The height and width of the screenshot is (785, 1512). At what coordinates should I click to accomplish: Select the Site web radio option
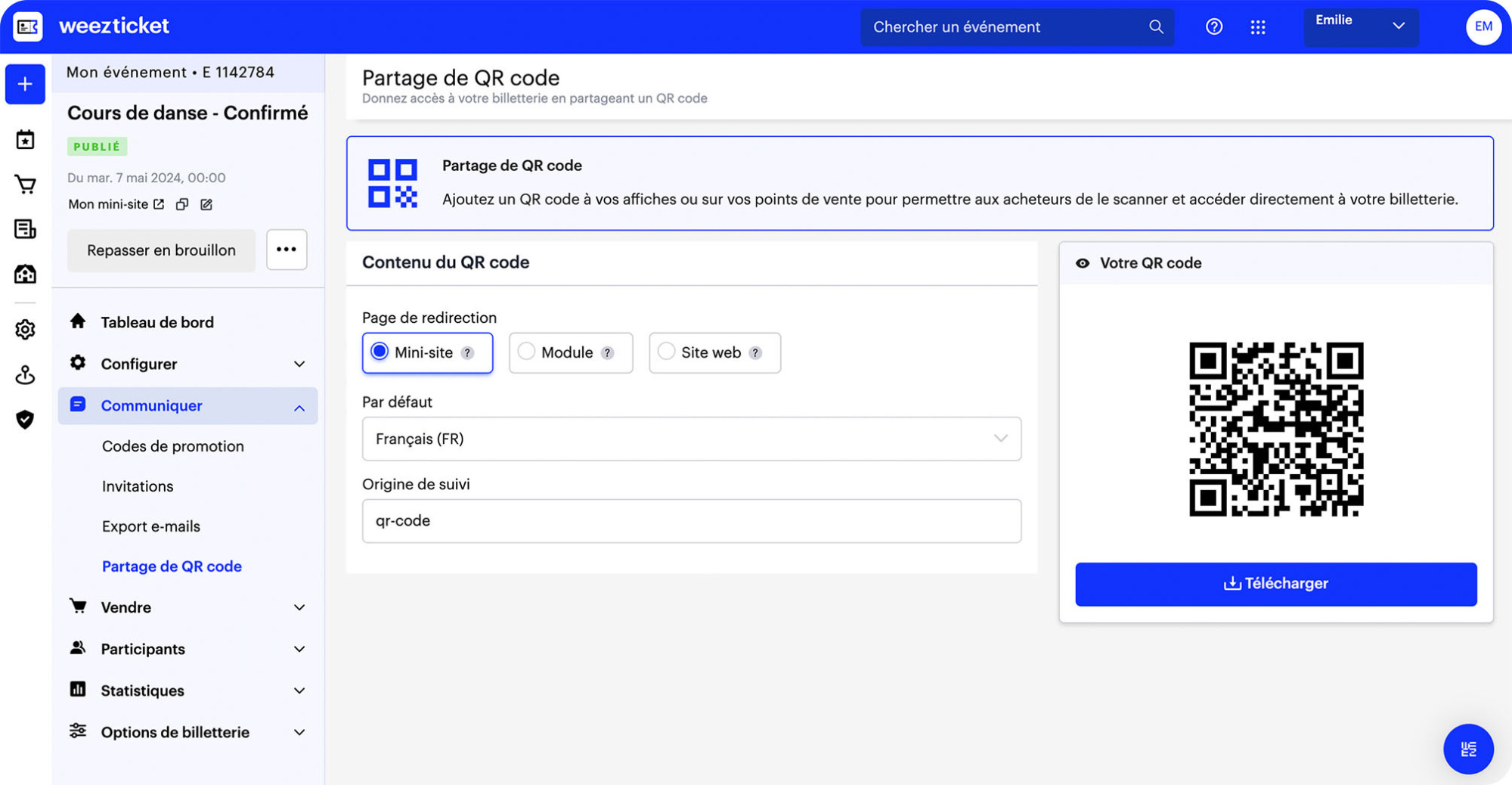pyautogui.click(x=666, y=352)
